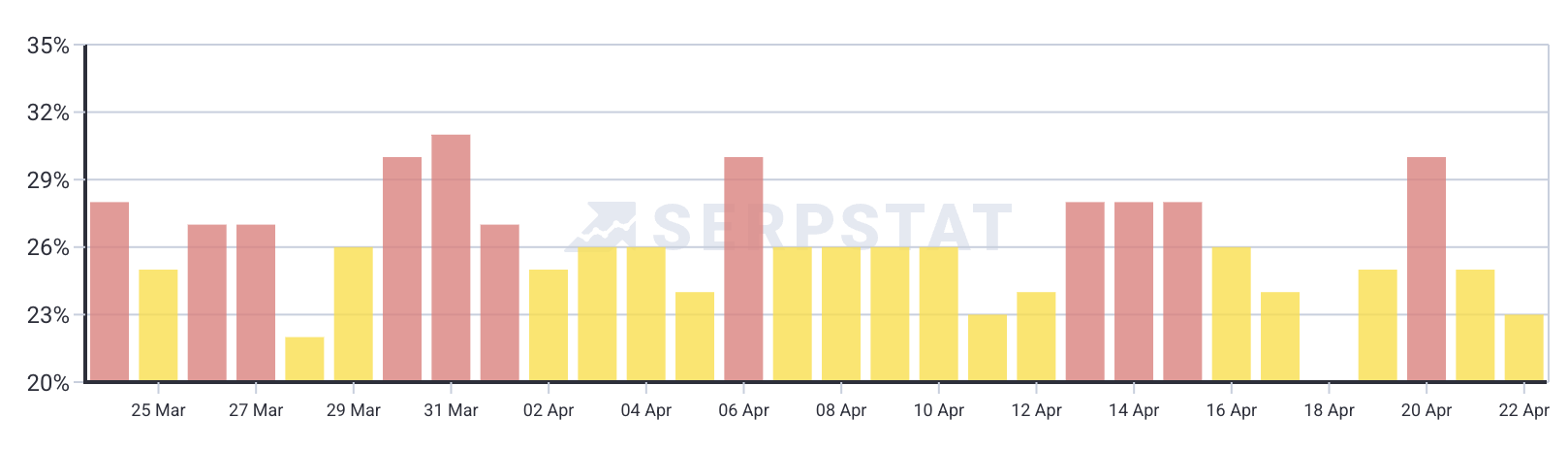The height and width of the screenshot is (450, 1568).
Task: Click the yellow bar for 16 Apr
Action: click(1232, 314)
